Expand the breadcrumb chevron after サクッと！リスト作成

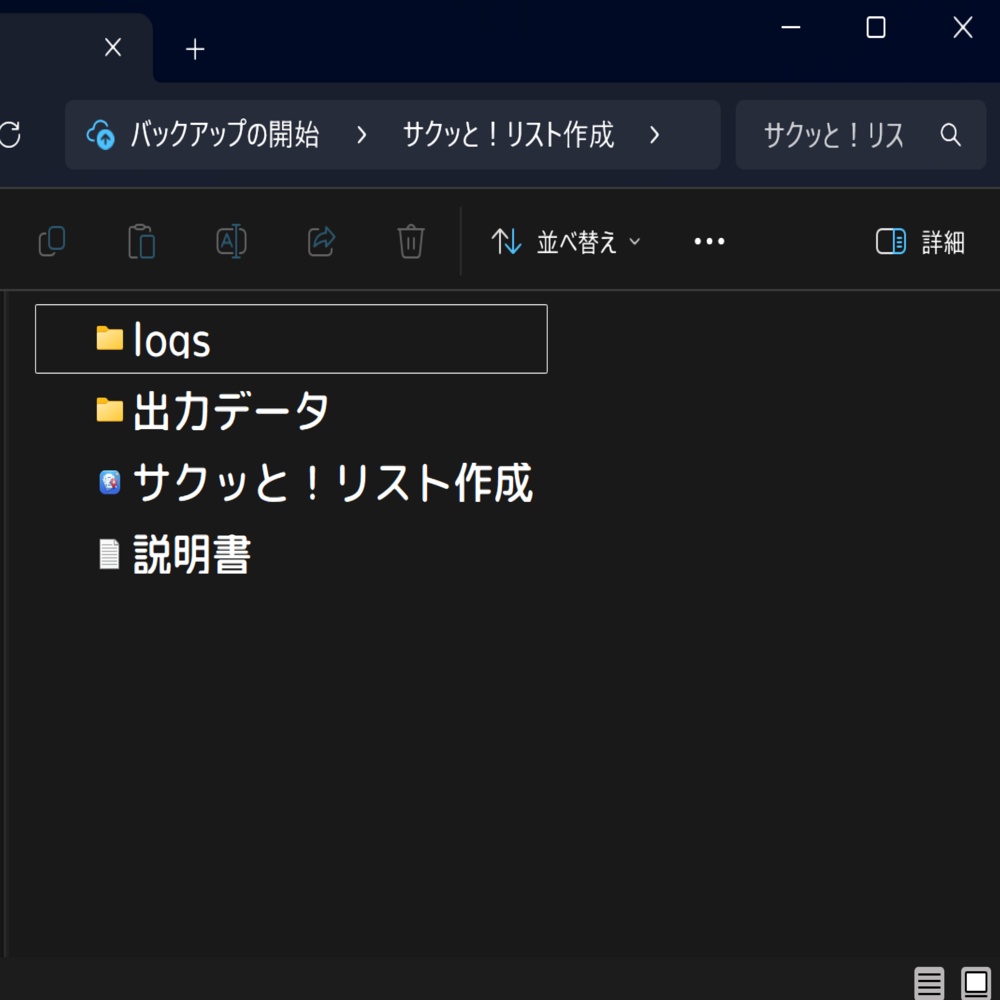[655, 135]
